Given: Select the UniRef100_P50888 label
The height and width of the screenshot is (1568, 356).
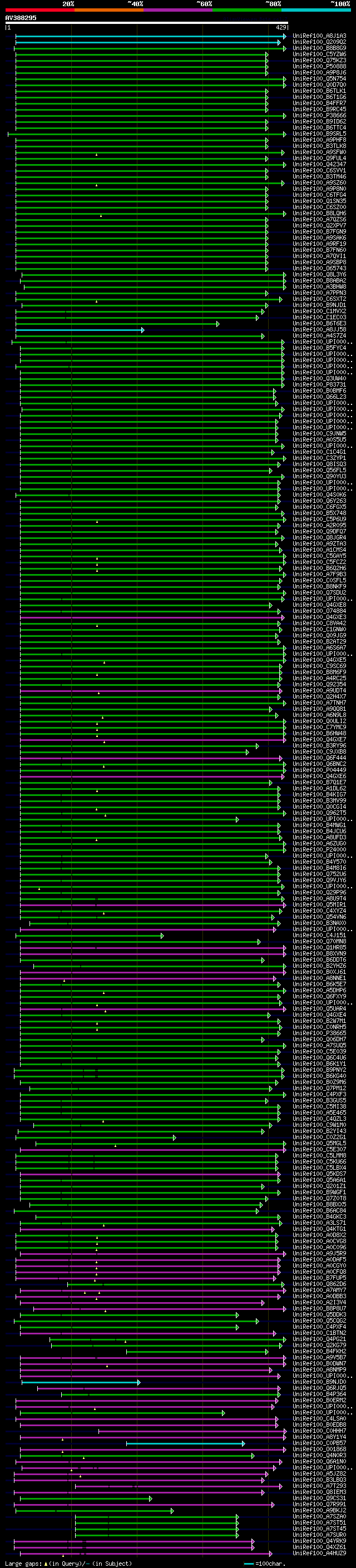Looking at the screenshot, I should tap(319, 66).
